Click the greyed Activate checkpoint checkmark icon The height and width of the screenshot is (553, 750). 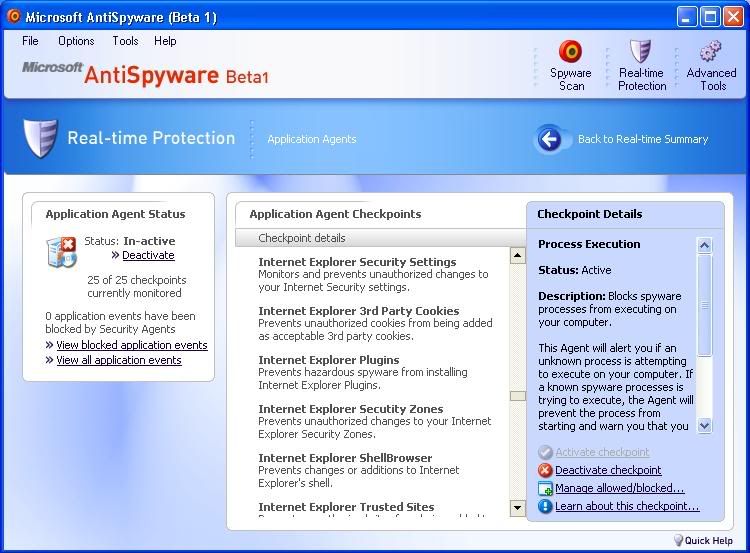click(545, 452)
